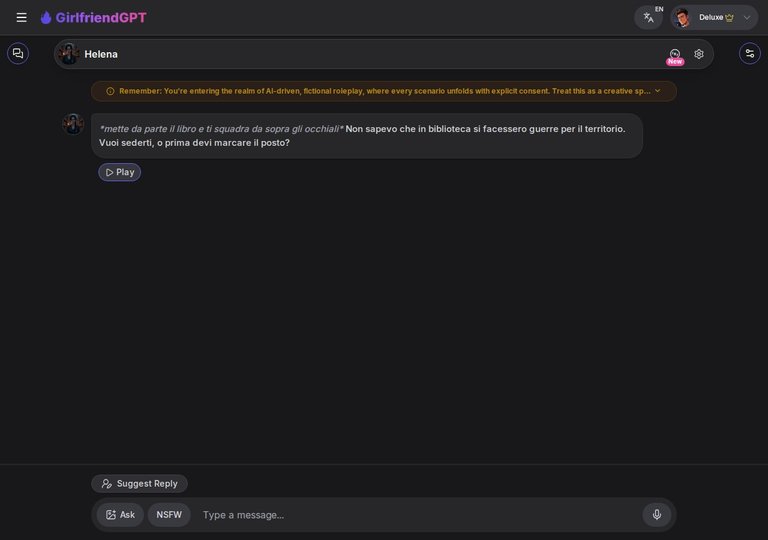This screenshot has width=768, height=540.
Task: Click Helena's avatar in chat header
Action: [x=69, y=54]
